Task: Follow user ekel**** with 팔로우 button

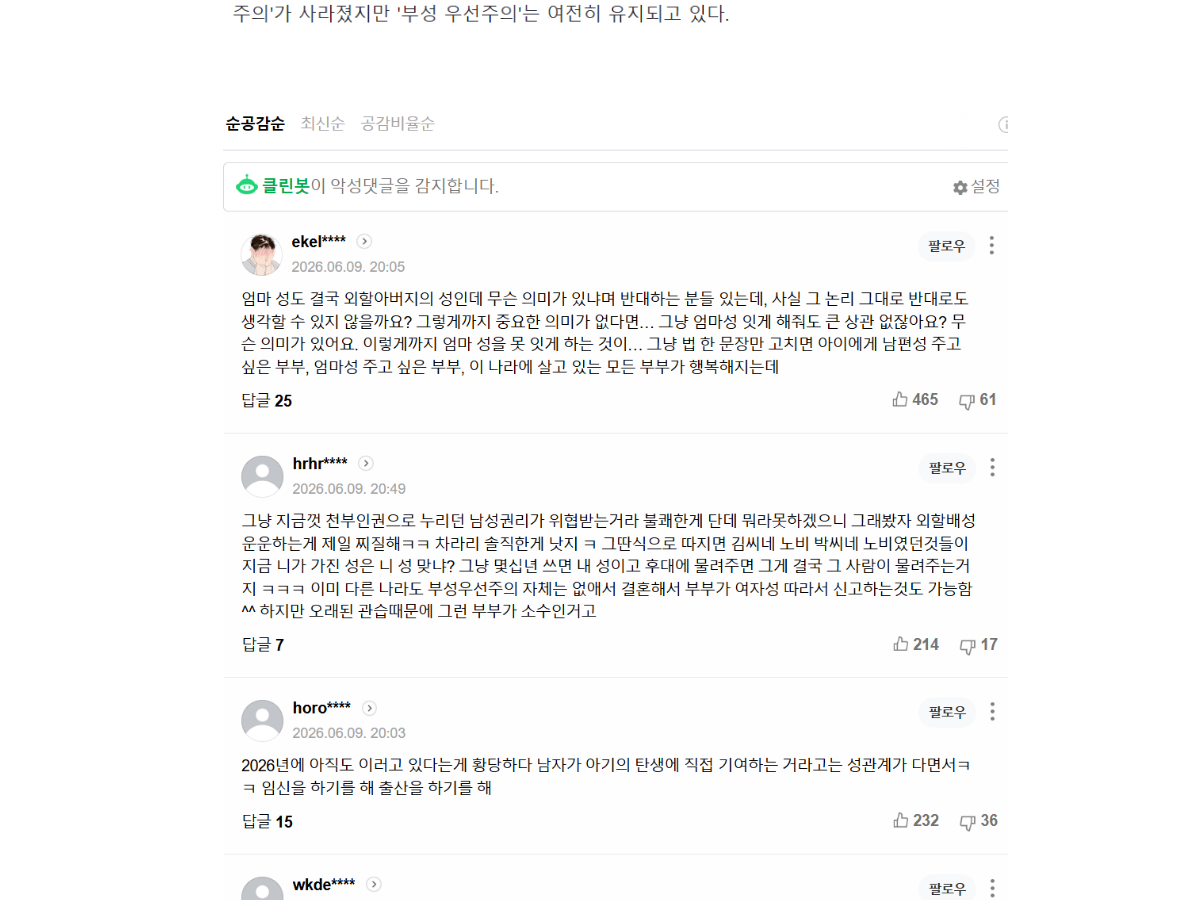Action: click(x=947, y=246)
